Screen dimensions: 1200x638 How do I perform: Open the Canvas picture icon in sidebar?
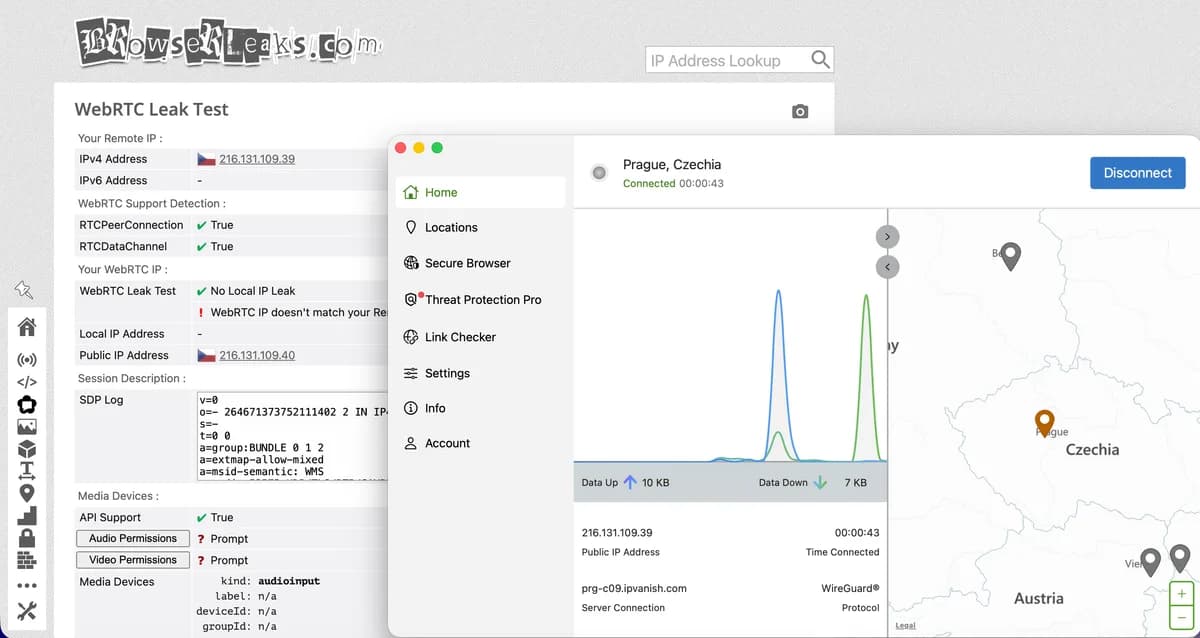[x=27, y=427]
